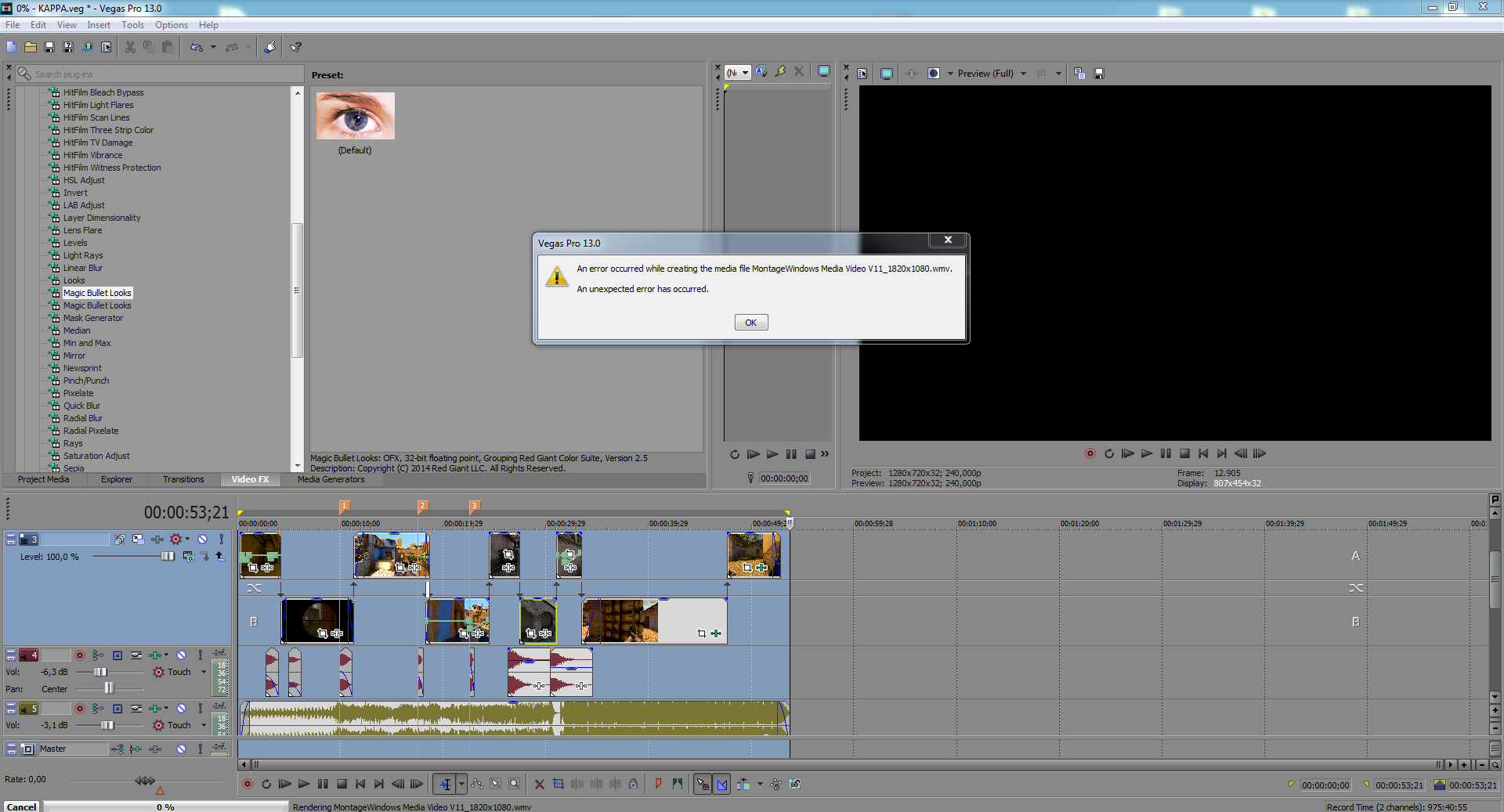
Task: Click Make Compositing Parent arrow on track 3
Action: point(220,557)
